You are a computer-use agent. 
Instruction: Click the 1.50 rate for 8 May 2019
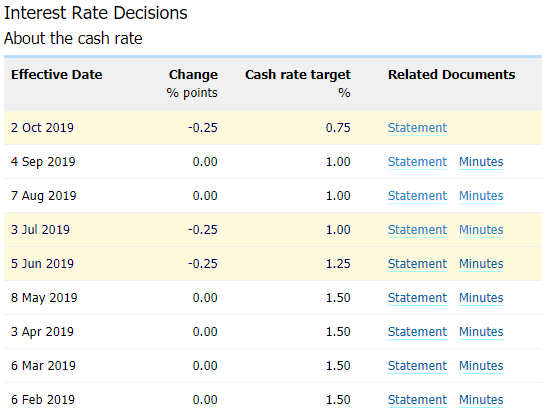coord(338,298)
